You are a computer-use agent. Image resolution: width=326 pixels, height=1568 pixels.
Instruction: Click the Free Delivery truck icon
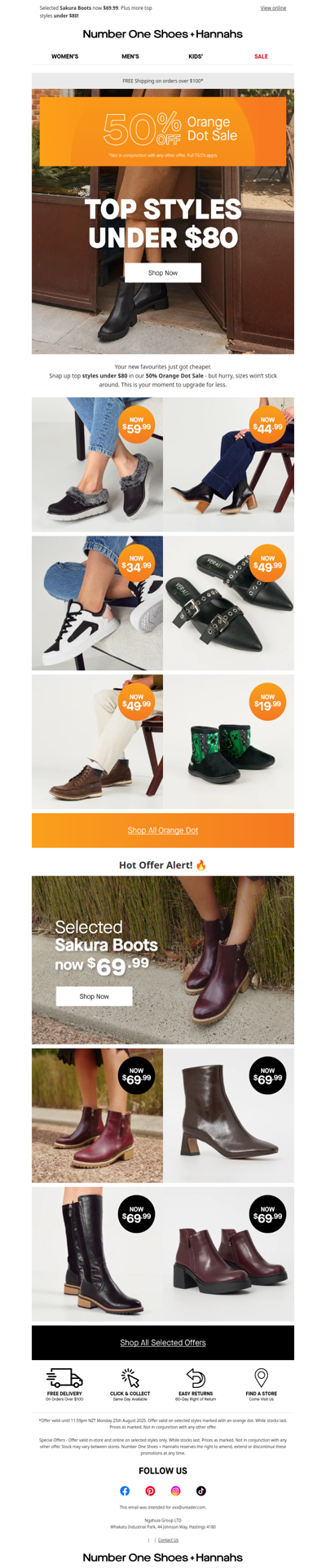(64, 1378)
